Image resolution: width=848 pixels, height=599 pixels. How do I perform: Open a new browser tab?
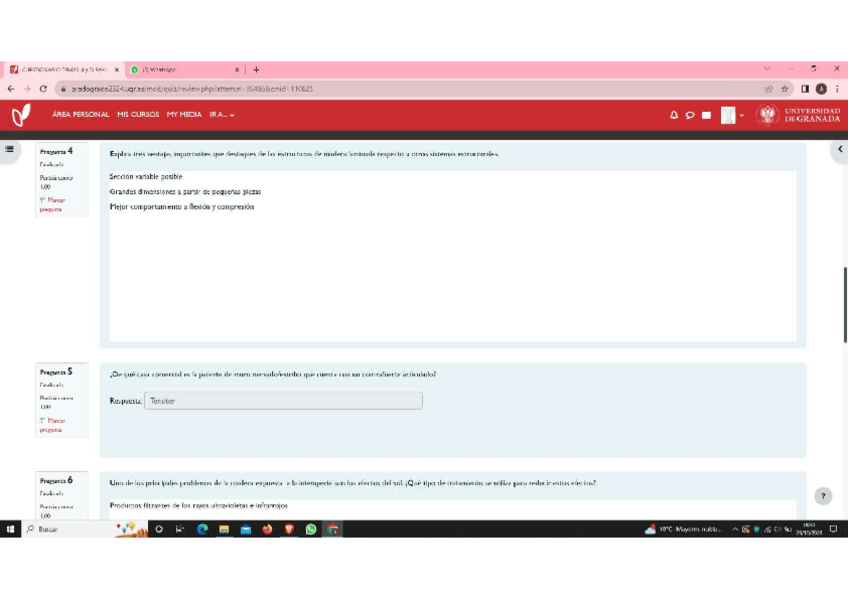(x=256, y=69)
